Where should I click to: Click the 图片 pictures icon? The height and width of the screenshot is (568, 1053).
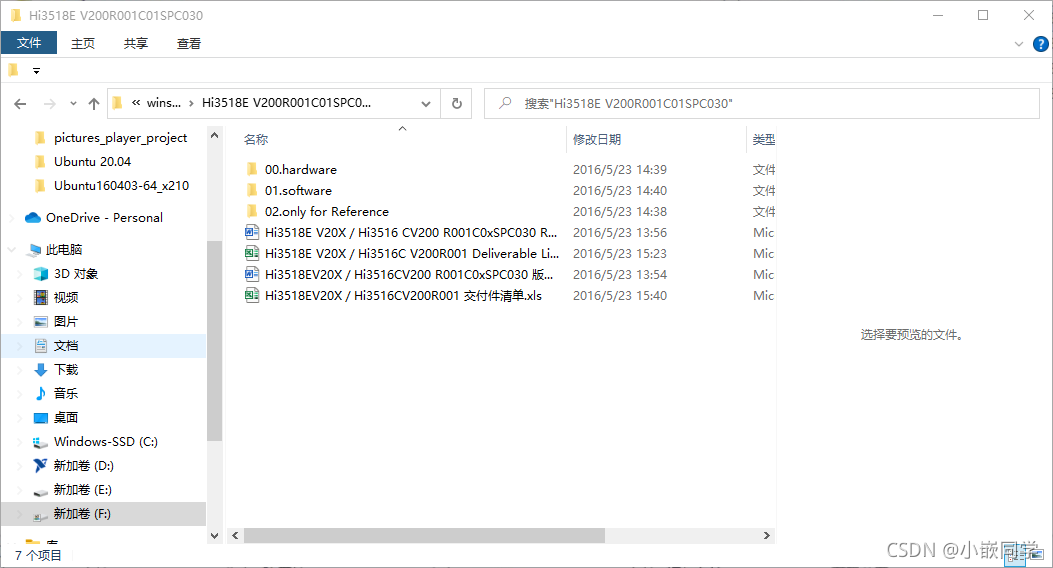click(41, 322)
